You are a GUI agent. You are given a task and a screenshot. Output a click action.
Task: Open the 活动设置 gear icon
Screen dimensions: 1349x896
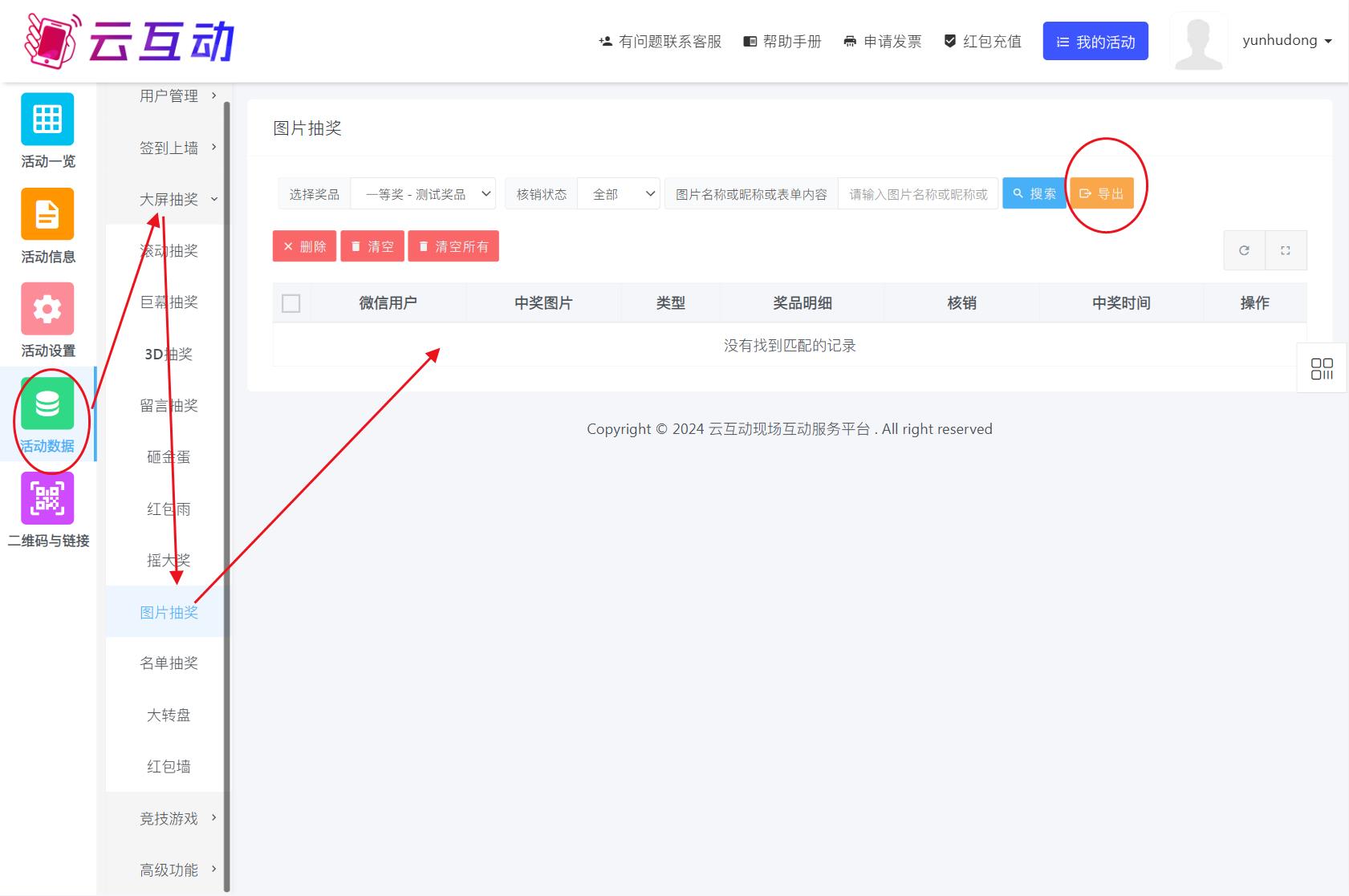click(x=47, y=309)
